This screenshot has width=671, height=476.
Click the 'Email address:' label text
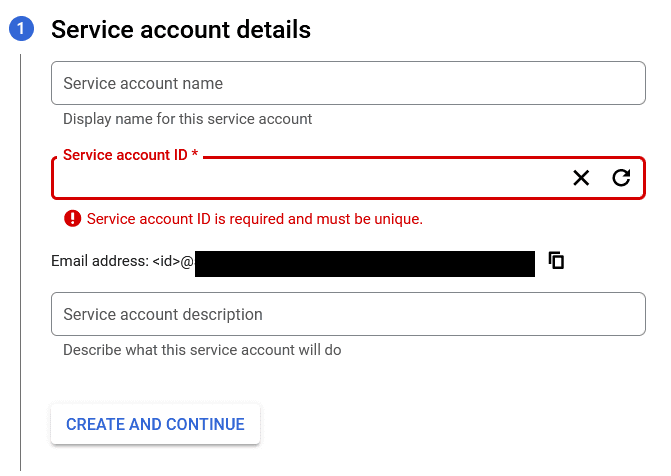tap(100, 261)
